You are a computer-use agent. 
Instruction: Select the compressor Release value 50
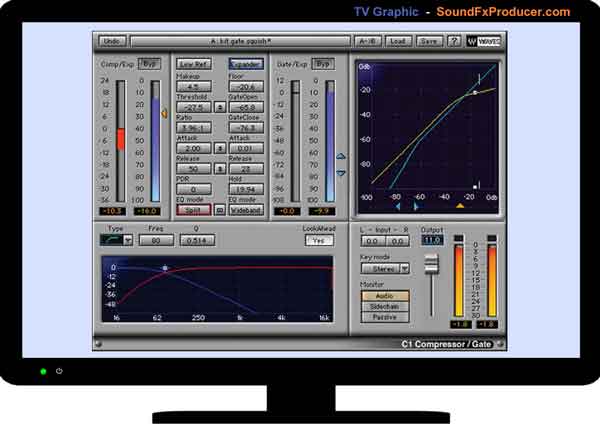point(194,168)
